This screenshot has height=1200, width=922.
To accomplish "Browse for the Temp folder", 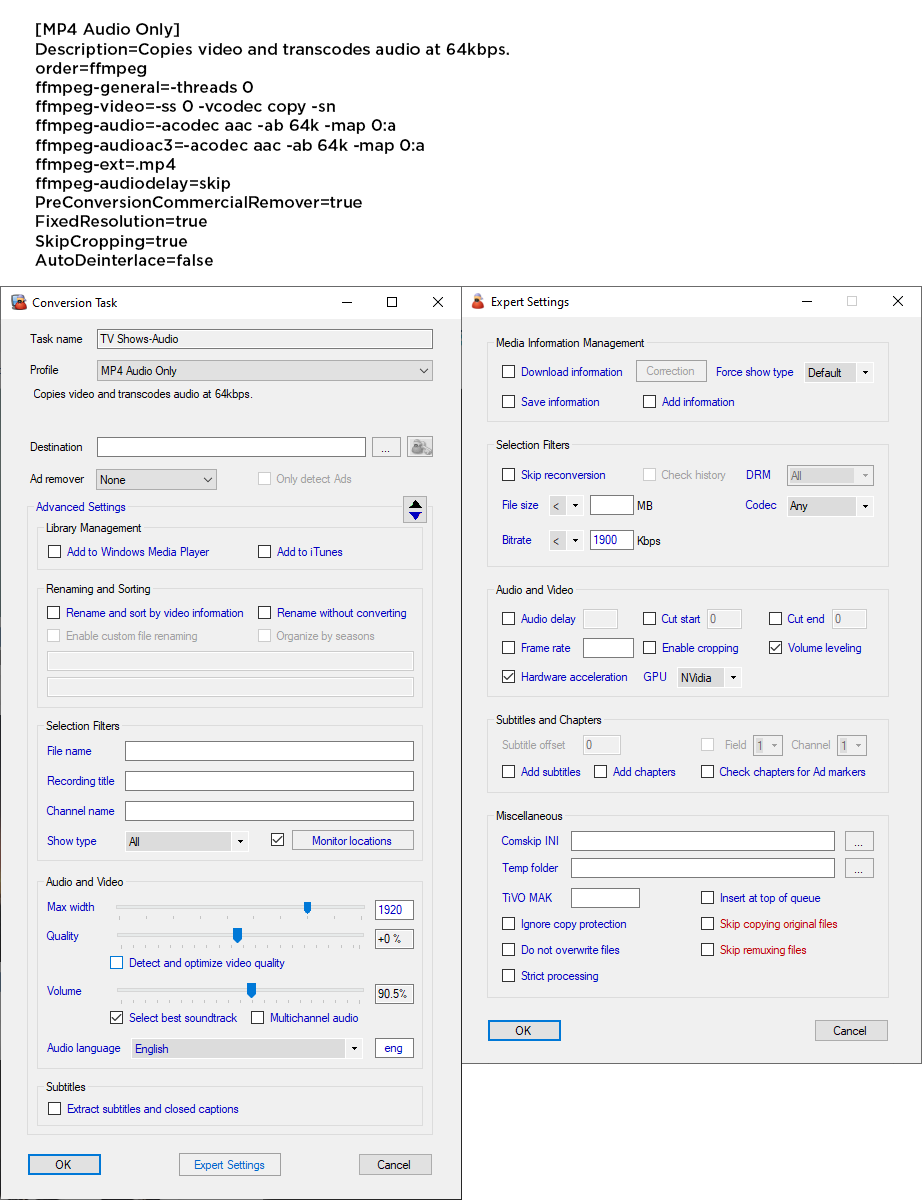I will tap(859, 868).
